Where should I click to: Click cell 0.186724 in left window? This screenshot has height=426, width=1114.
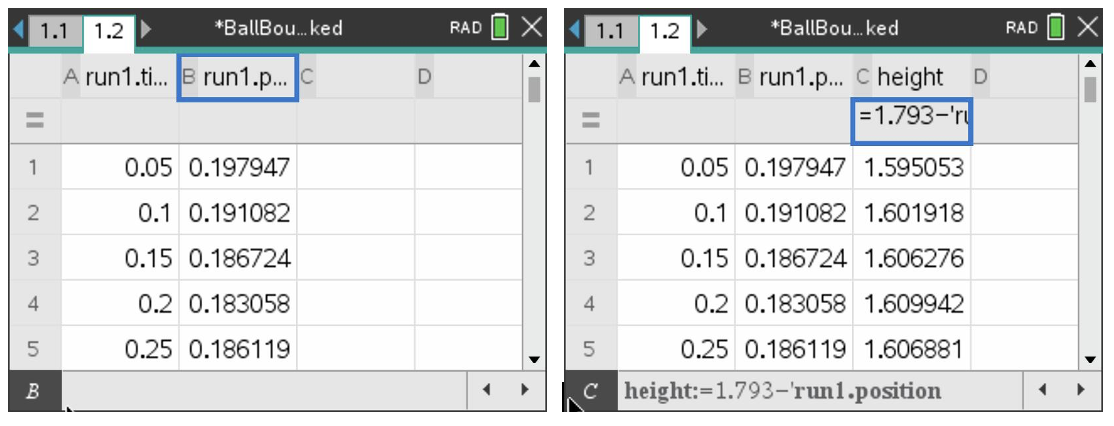[238, 258]
